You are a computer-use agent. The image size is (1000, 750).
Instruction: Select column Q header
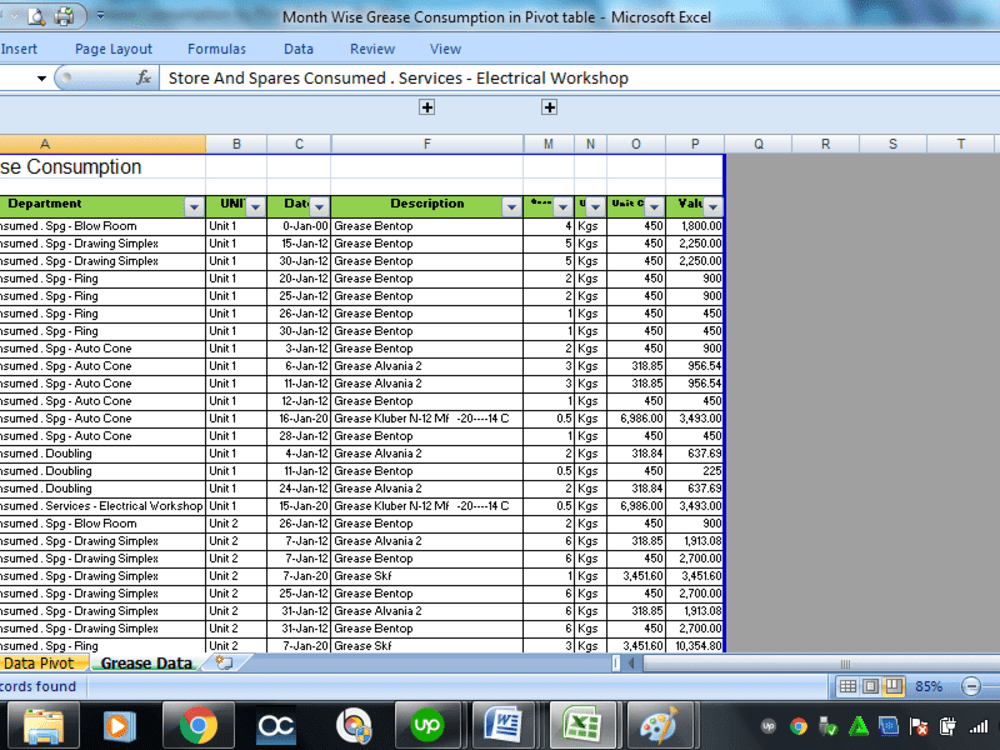(758, 144)
